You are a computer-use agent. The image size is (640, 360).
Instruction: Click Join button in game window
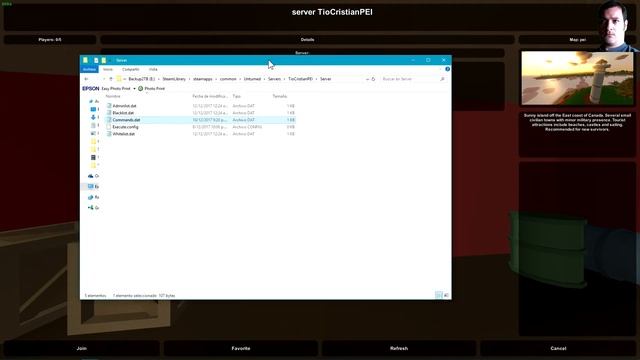coord(82,348)
